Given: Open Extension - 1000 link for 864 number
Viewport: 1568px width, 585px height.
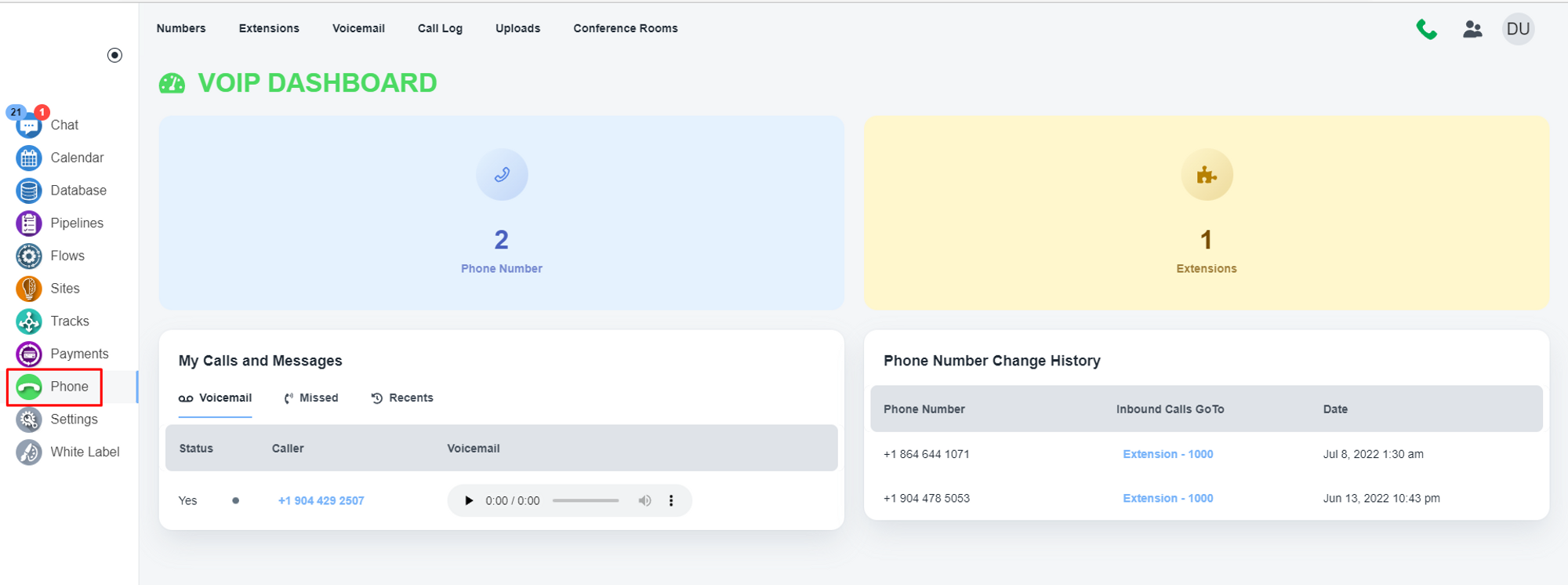Looking at the screenshot, I should pos(1167,454).
